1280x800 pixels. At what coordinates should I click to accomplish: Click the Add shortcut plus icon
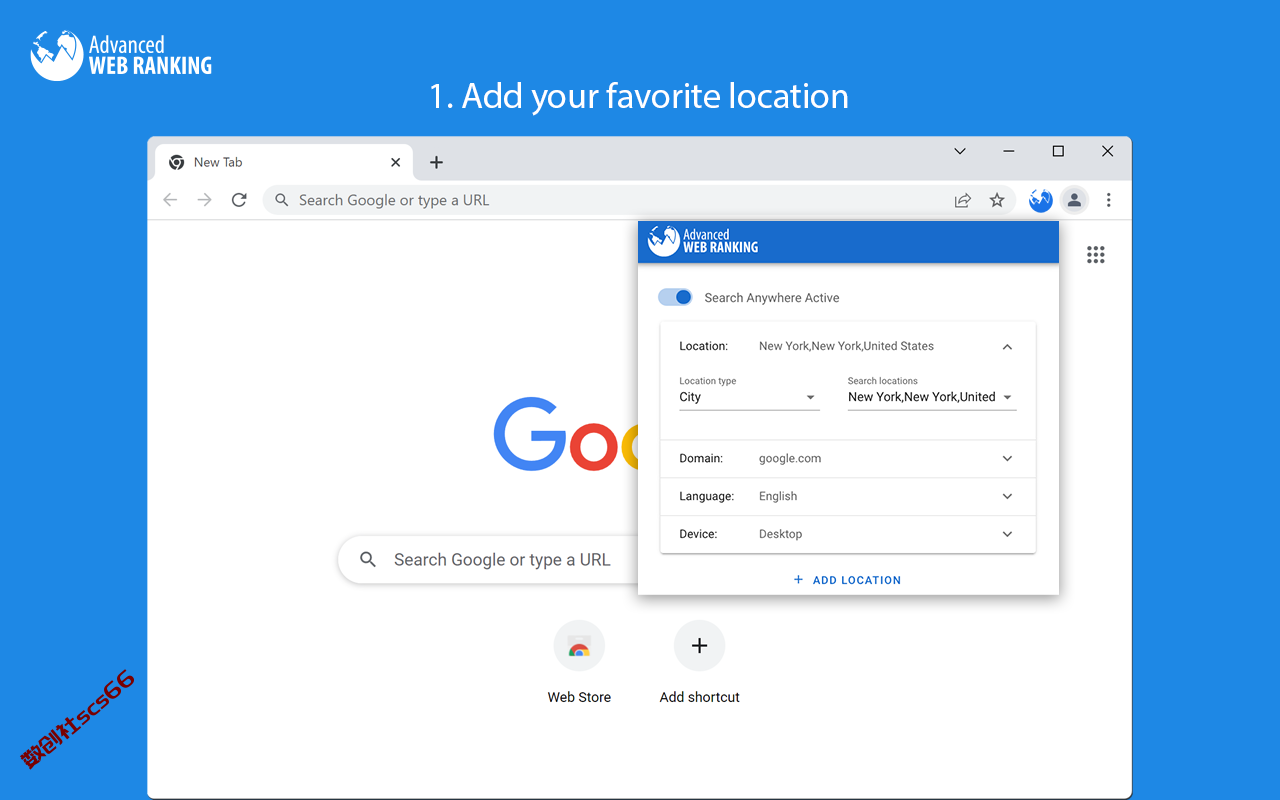tap(699, 646)
